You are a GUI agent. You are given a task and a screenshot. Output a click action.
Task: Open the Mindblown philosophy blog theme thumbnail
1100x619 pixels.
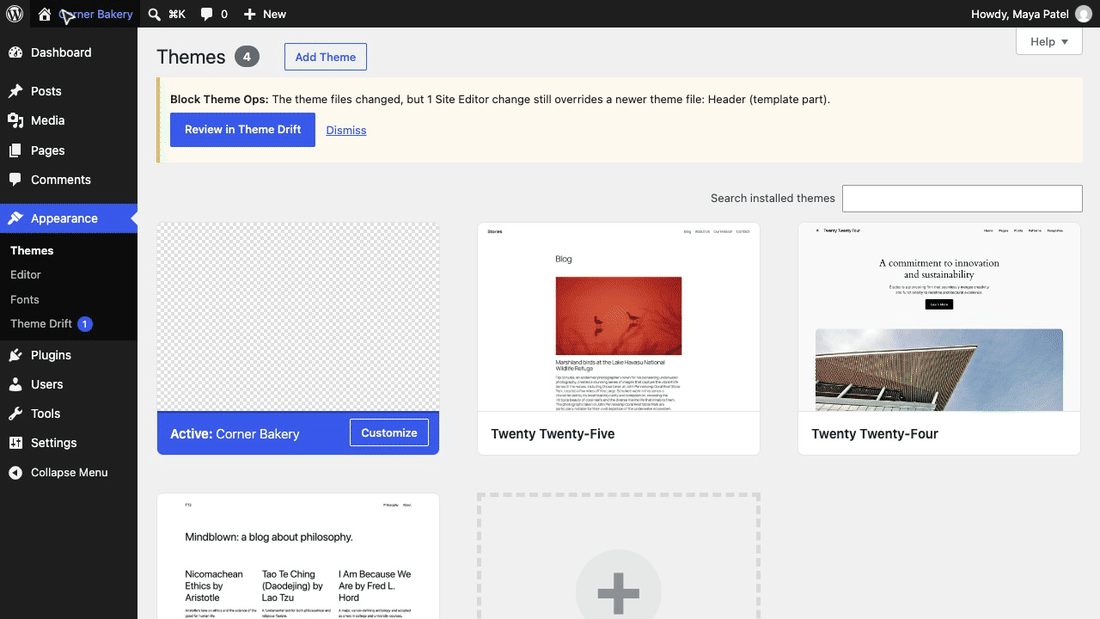pyautogui.click(x=298, y=556)
